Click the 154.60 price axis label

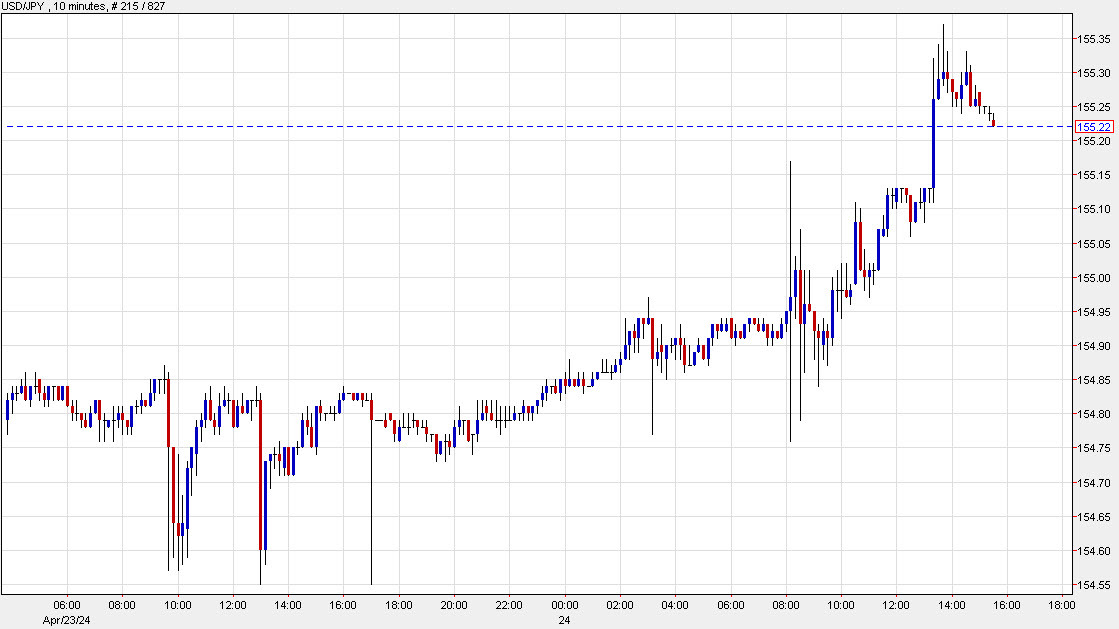point(1093,551)
